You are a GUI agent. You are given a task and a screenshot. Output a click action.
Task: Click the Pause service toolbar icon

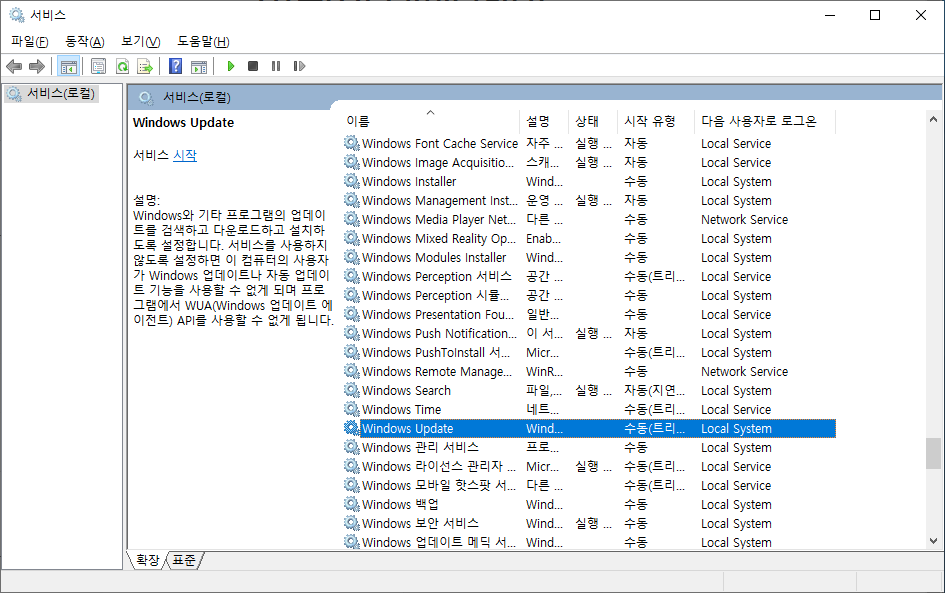(276, 66)
